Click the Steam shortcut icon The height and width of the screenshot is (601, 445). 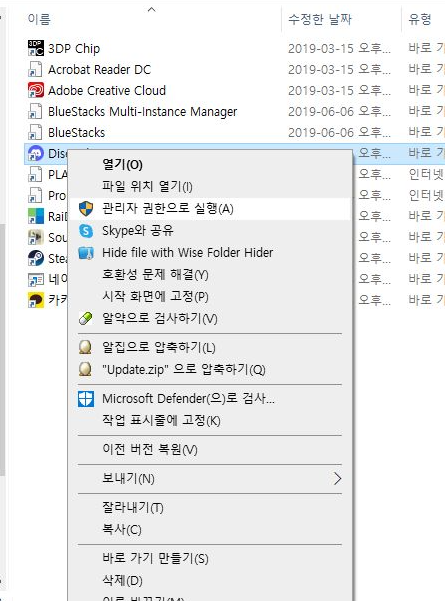pos(36,258)
